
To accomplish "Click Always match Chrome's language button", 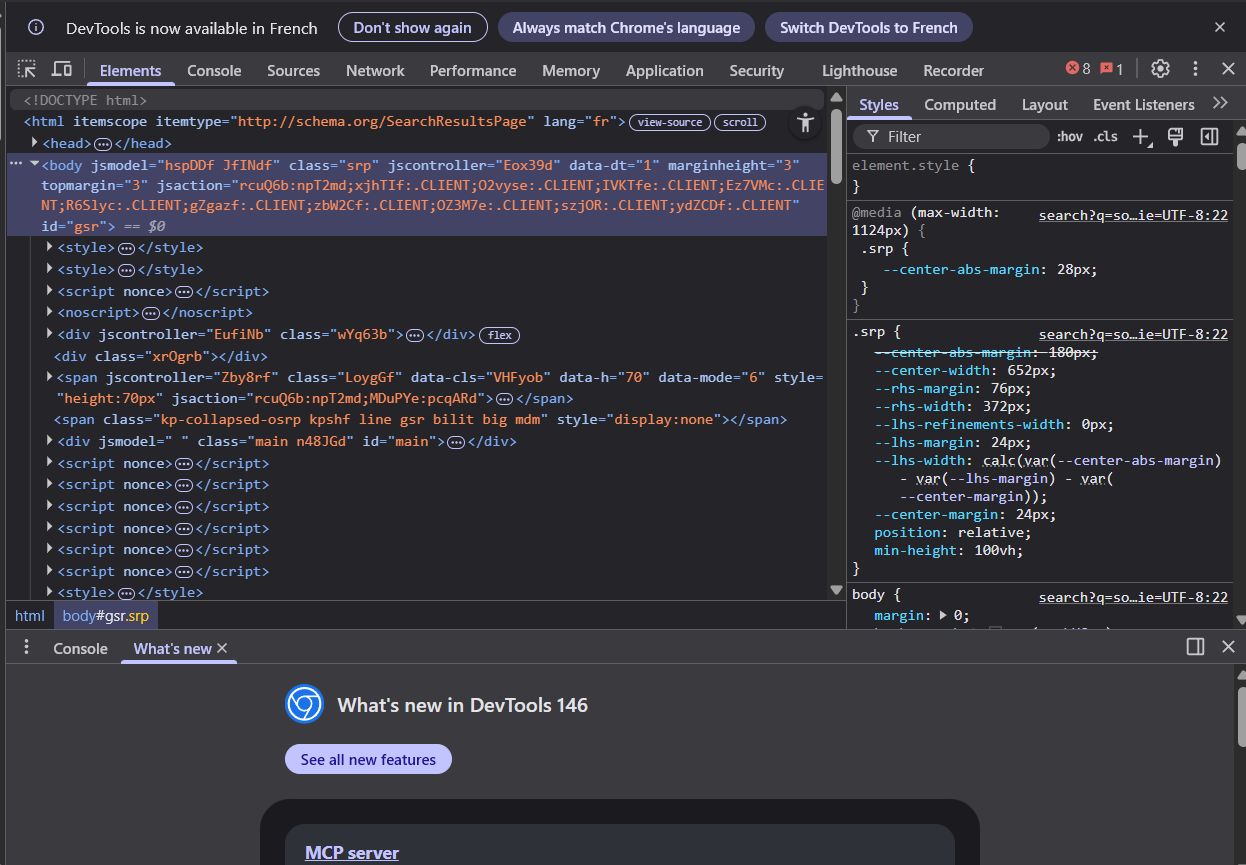I will (626, 27).
